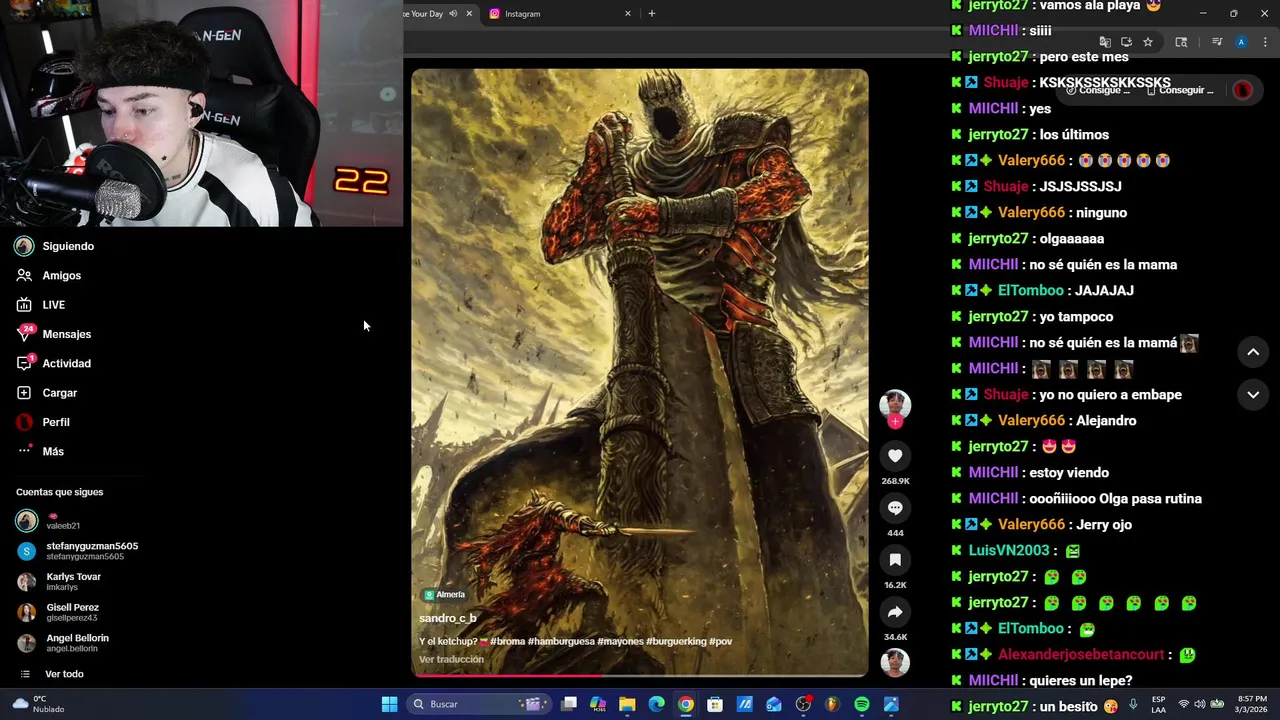Open the comments bubble showing 444
The width and height of the screenshot is (1280, 720).
click(x=895, y=508)
